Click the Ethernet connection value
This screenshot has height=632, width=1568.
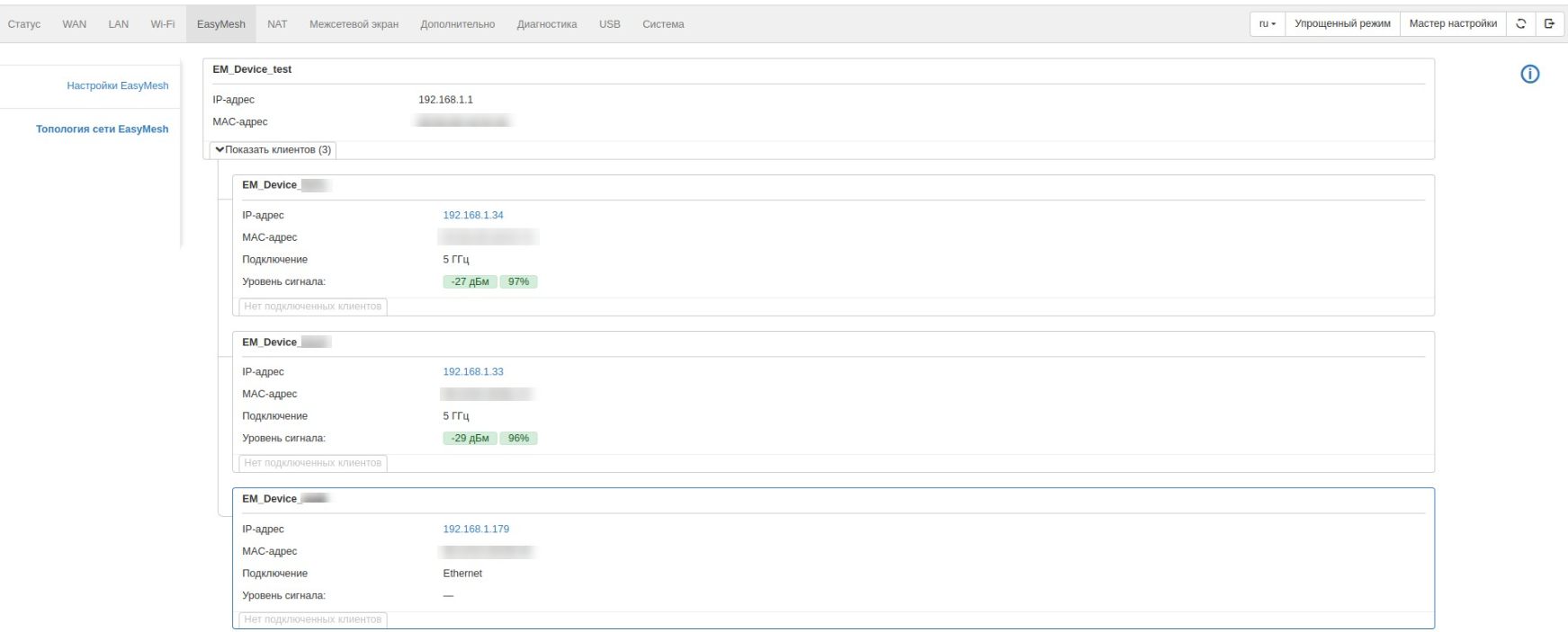tap(462, 574)
